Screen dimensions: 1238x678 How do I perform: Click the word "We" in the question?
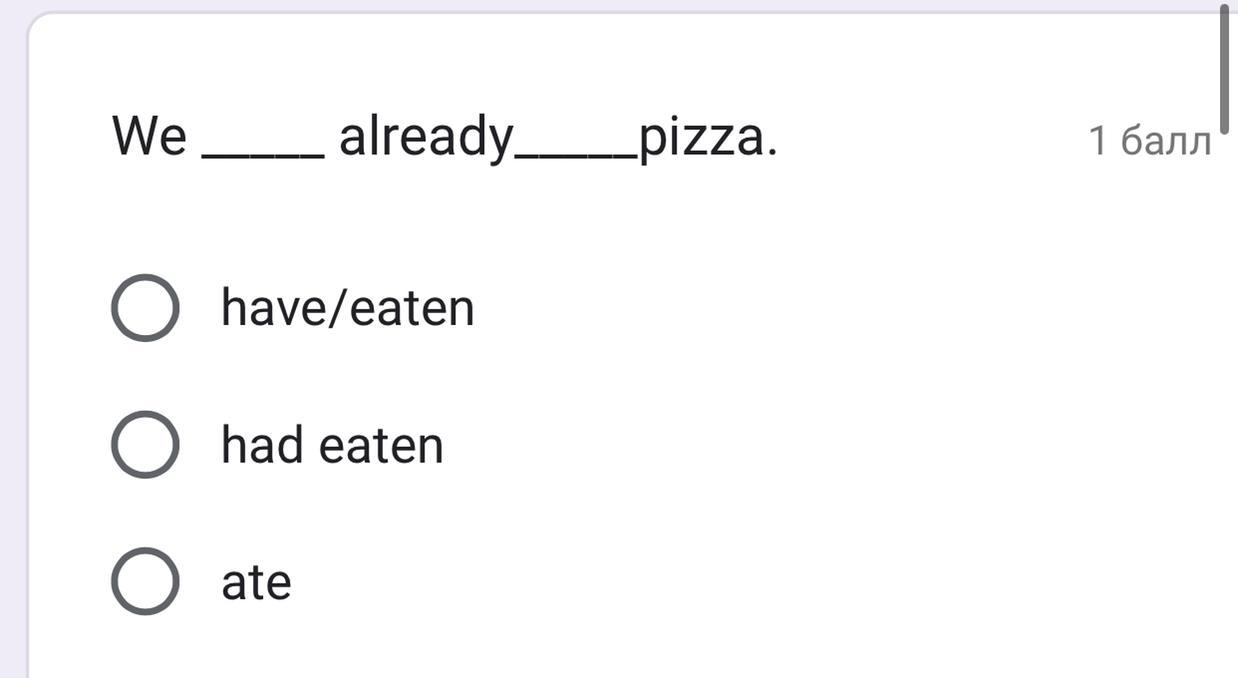click(x=149, y=136)
